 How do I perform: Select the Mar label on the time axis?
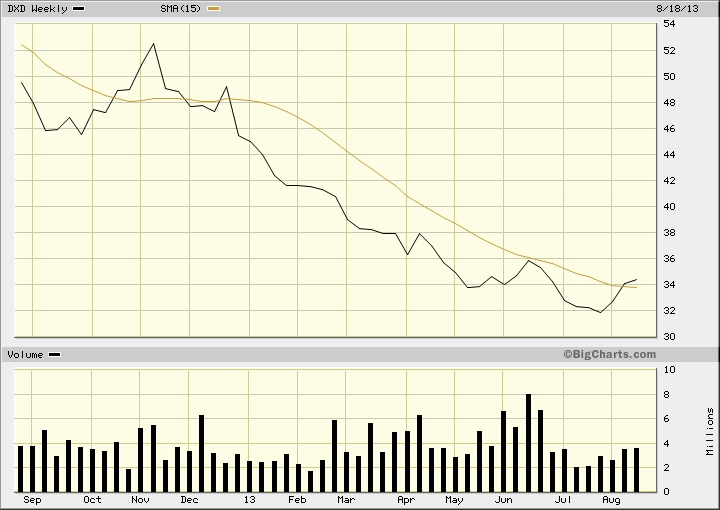[x=346, y=500]
